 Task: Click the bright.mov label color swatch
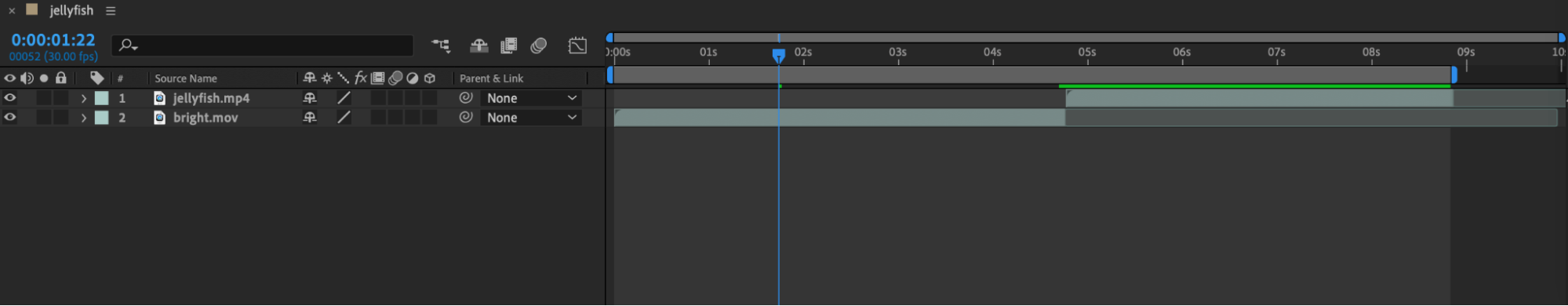click(102, 118)
